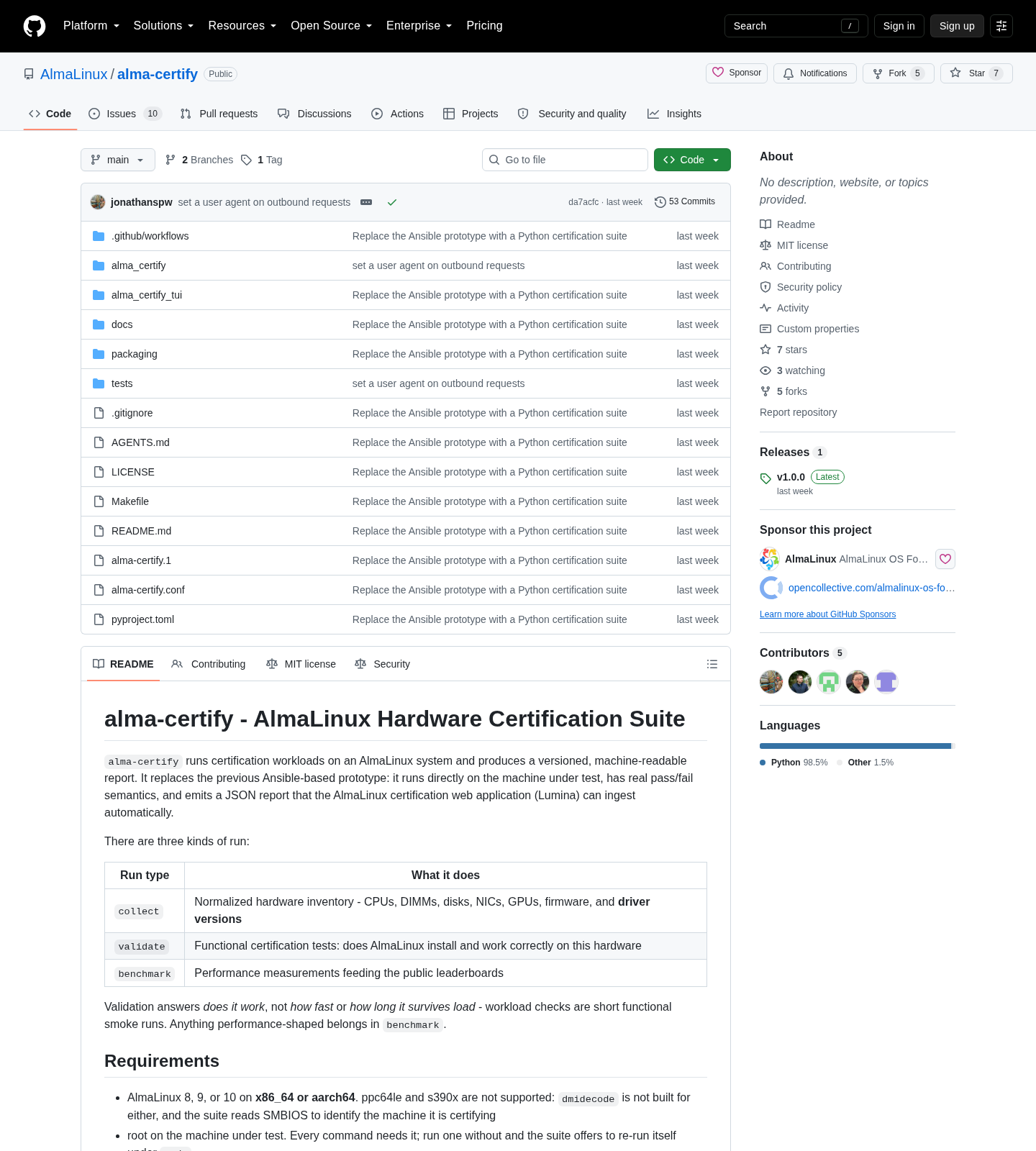
Task: Expand the Solutions menu
Action: 163,26
